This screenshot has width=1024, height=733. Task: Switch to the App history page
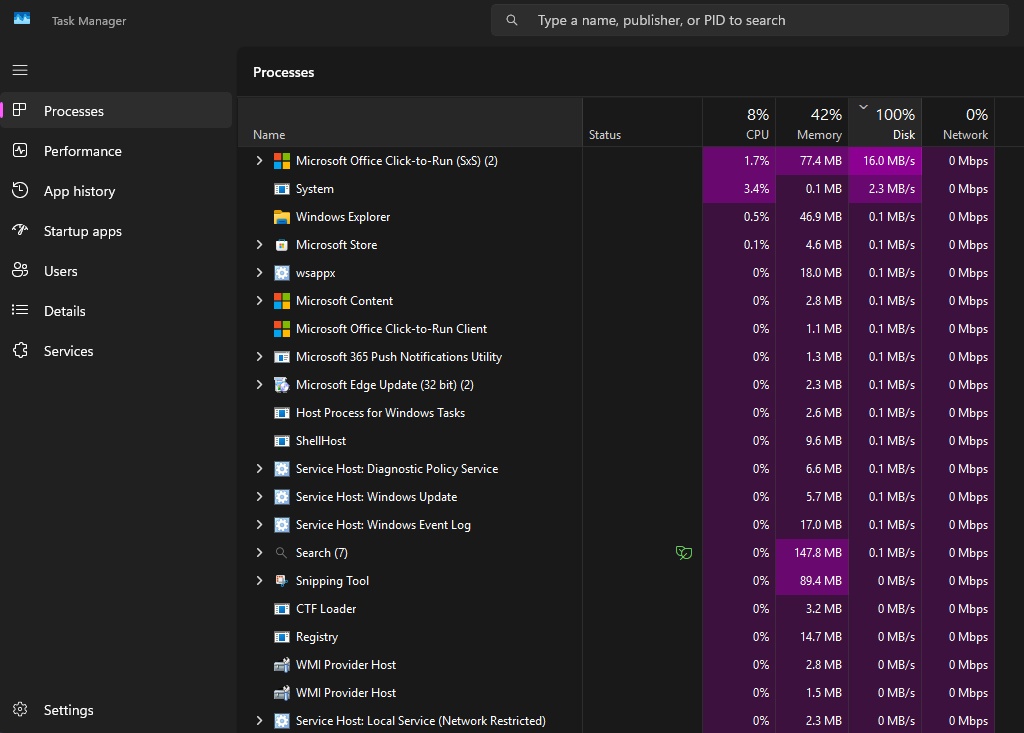click(116, 191)
